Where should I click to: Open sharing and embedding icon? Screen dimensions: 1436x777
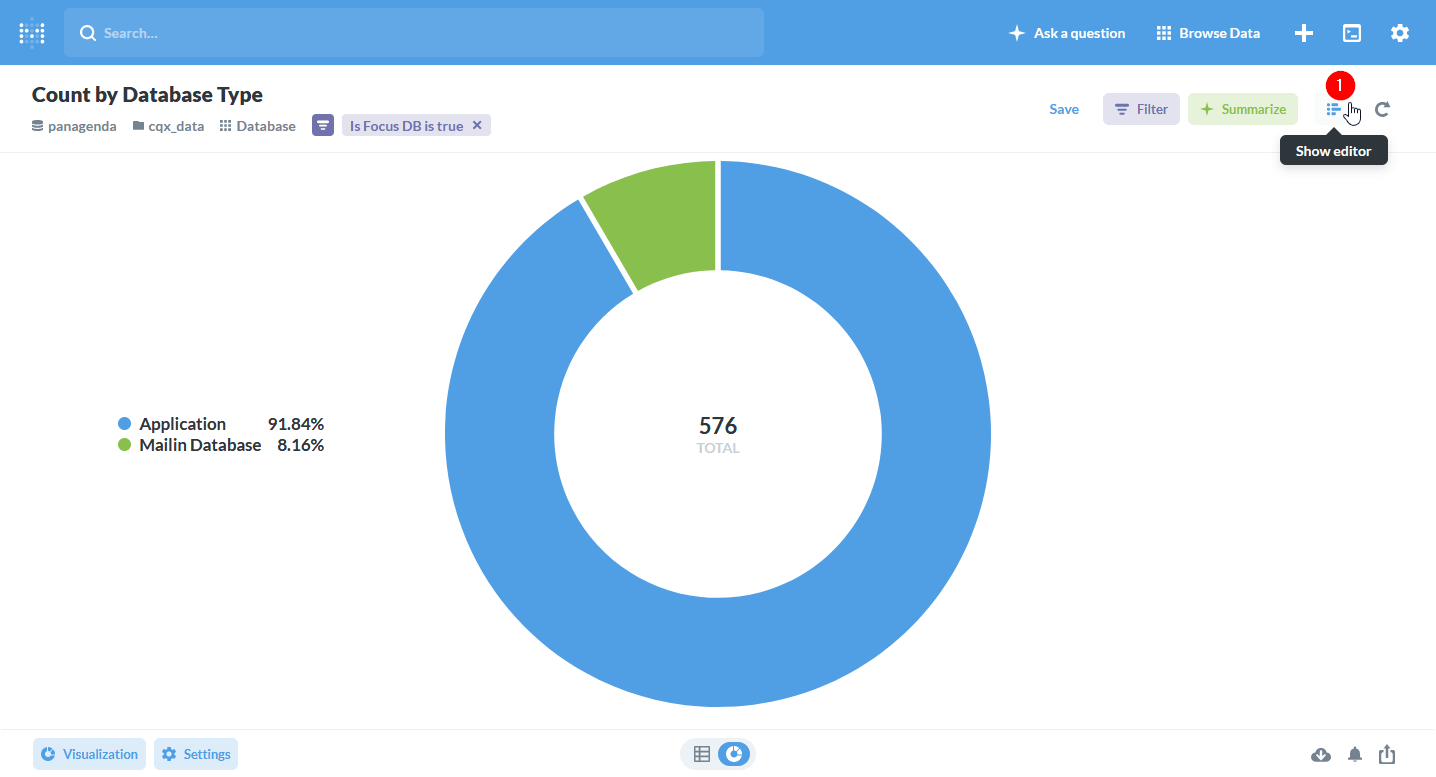point(1387,754)
